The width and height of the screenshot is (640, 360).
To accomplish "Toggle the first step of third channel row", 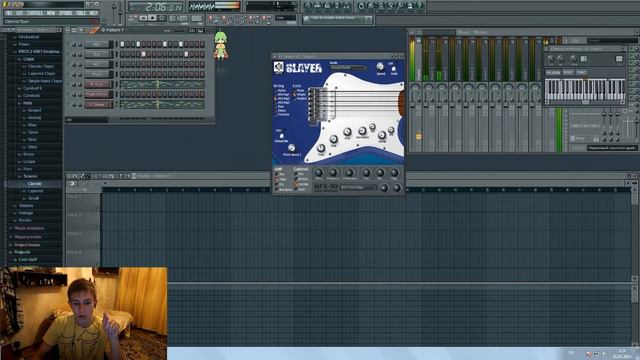I will click(x=122, y=64).
